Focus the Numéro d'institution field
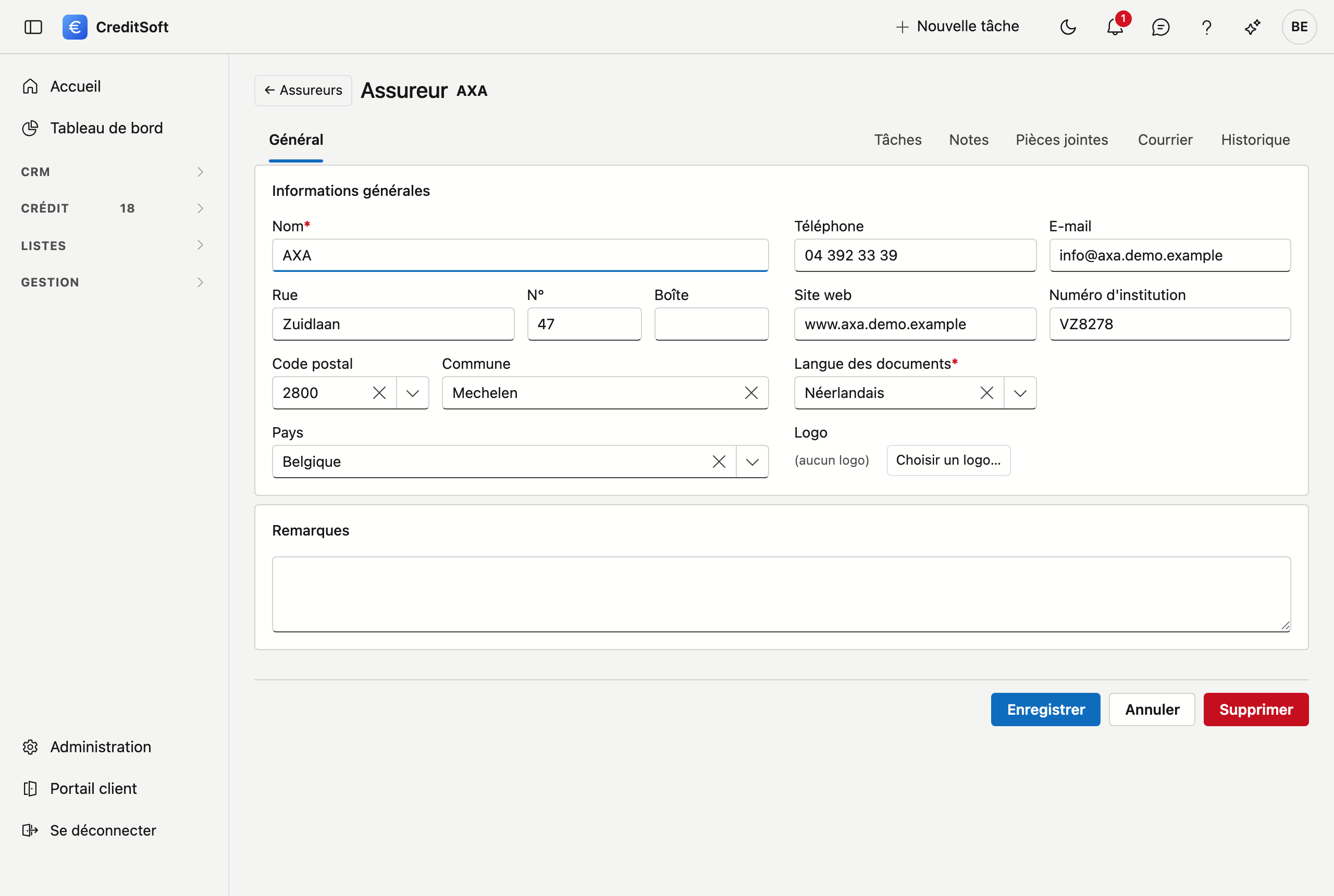Viewport: 1334px width, 896px height. 1170,324
